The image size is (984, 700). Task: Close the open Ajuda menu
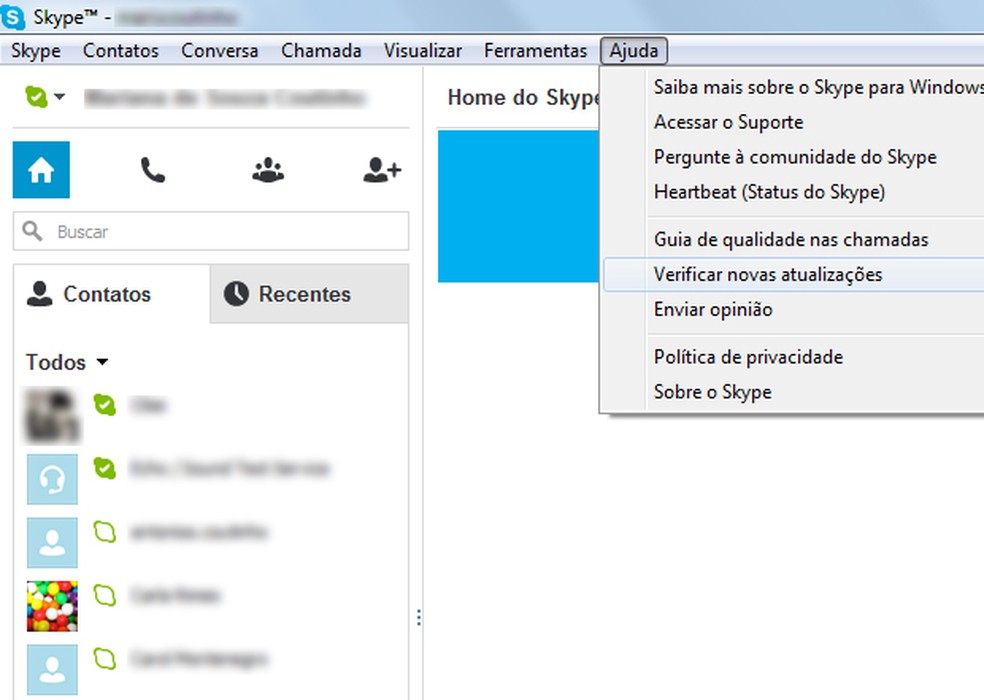pyautogui.click(x=634, y=51)
